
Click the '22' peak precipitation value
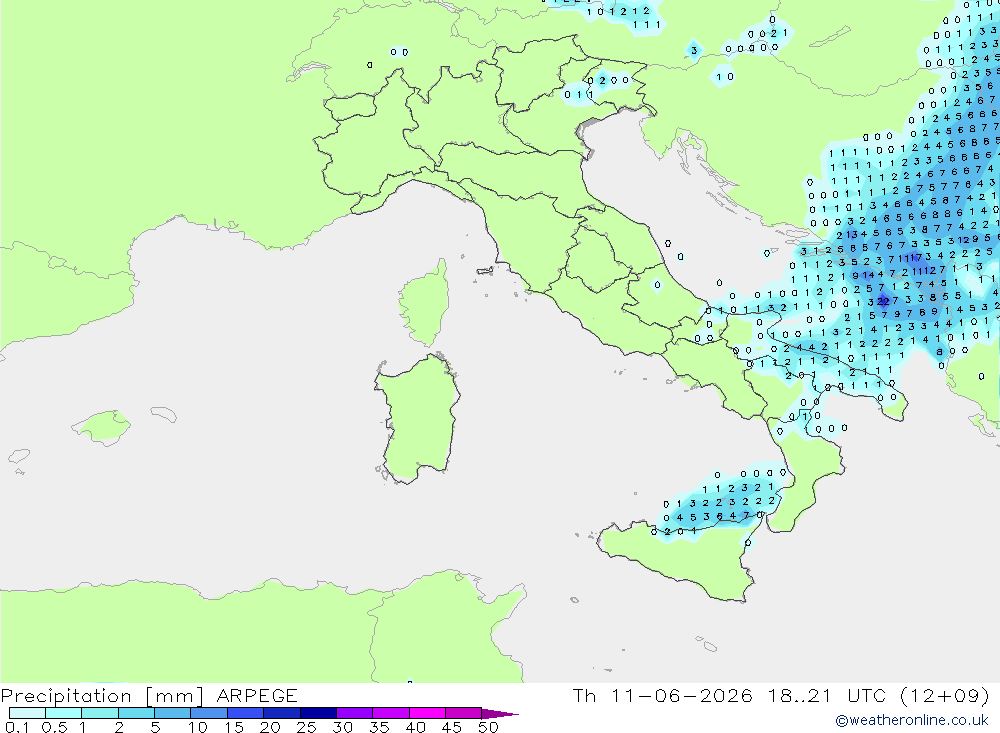pyautogui.click(x=883, y=300)
